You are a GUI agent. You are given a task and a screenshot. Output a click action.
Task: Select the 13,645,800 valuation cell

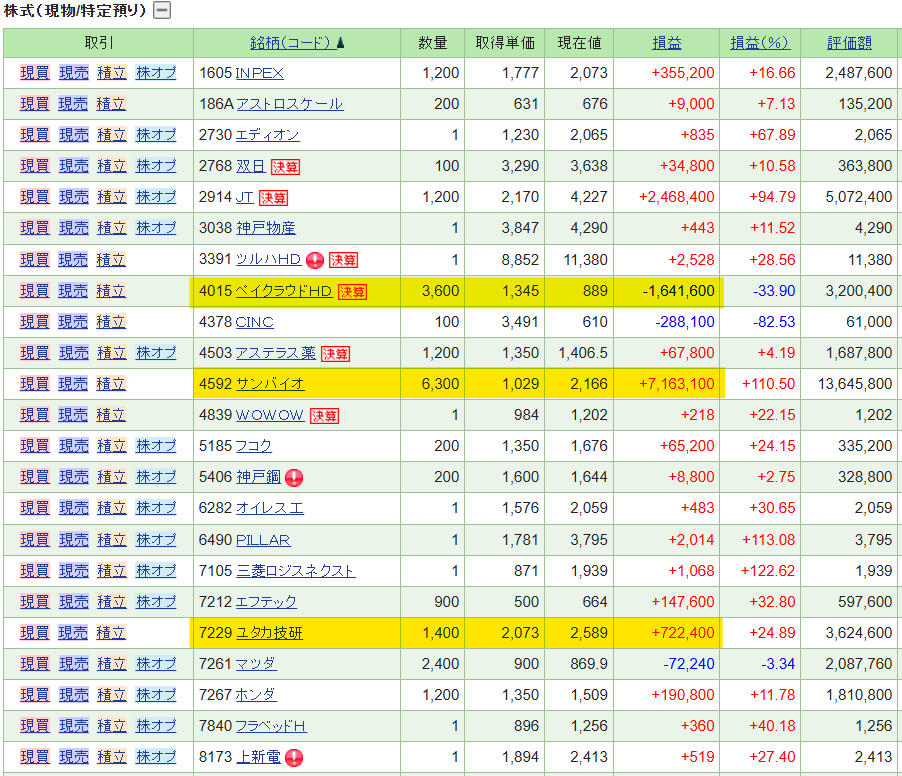(855, 384)
